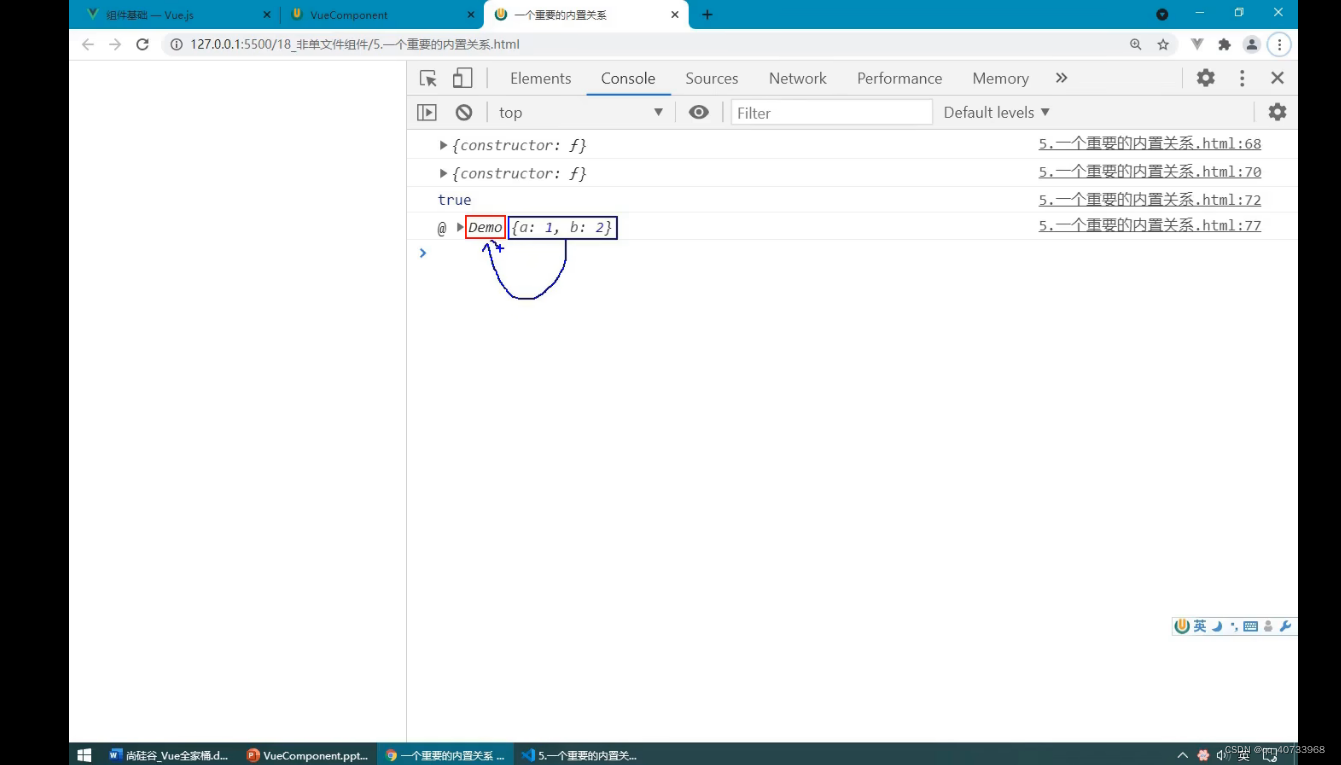Image resolution: width=1341 pixels, height=765 pixels.
Task: Expand the Demo object in console
Action: [460, 227]
